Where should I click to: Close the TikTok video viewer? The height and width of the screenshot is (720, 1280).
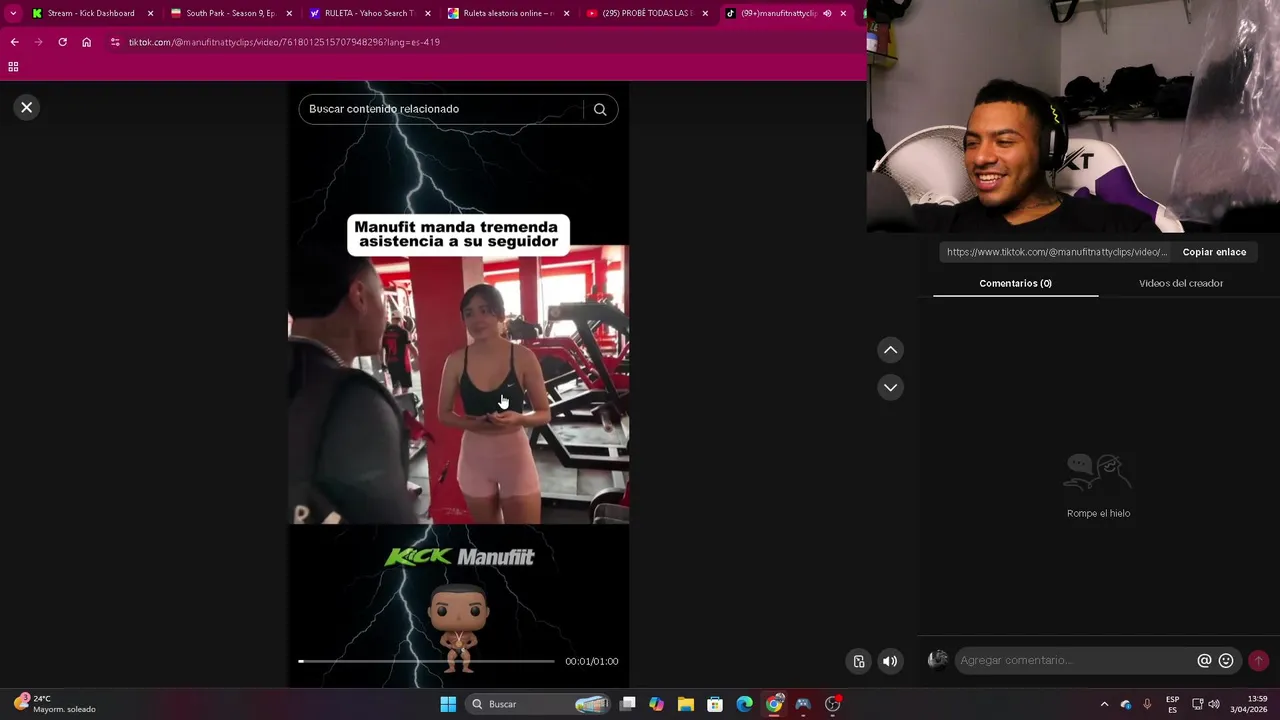[27, 107]
